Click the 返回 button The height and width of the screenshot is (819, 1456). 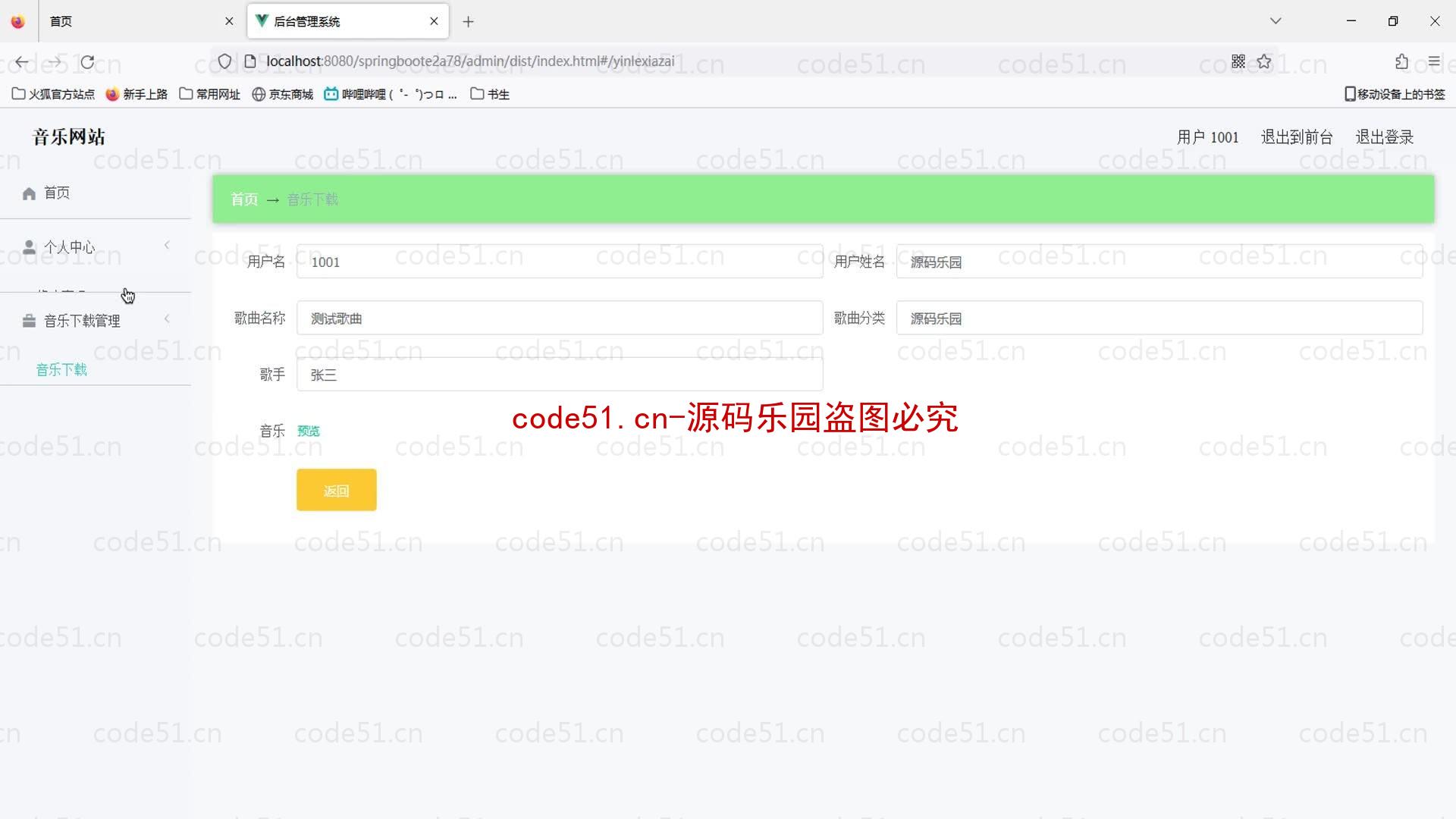click(x=337, y=490)
